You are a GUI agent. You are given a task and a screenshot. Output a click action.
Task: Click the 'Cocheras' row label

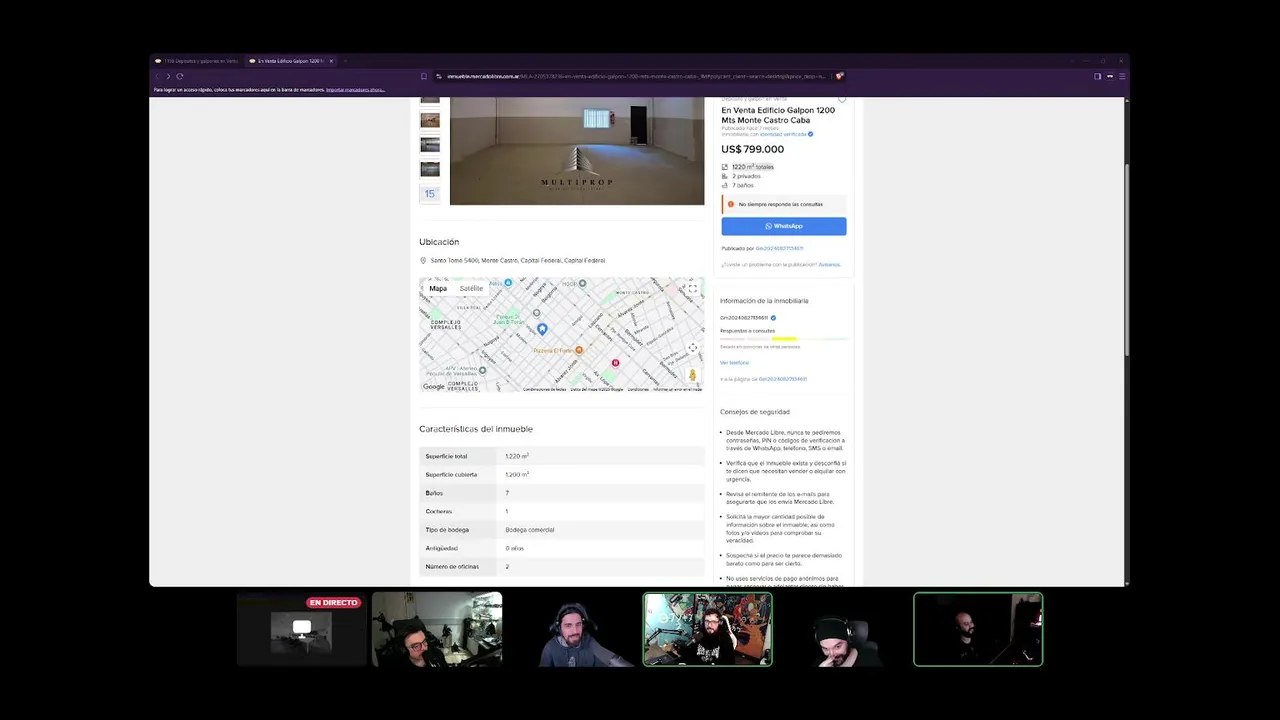[439, 512]
